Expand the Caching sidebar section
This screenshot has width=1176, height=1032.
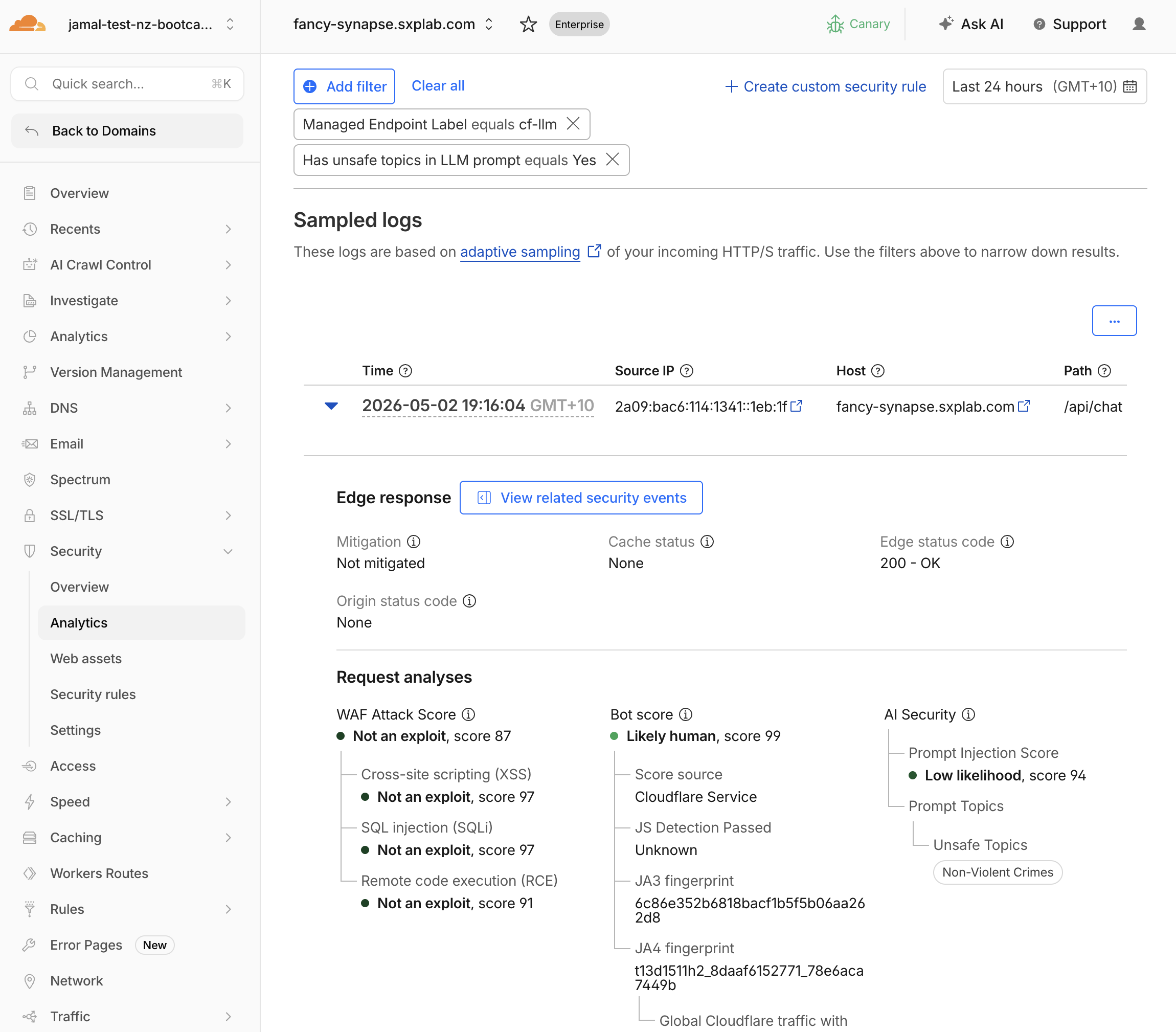coord(228,838)
